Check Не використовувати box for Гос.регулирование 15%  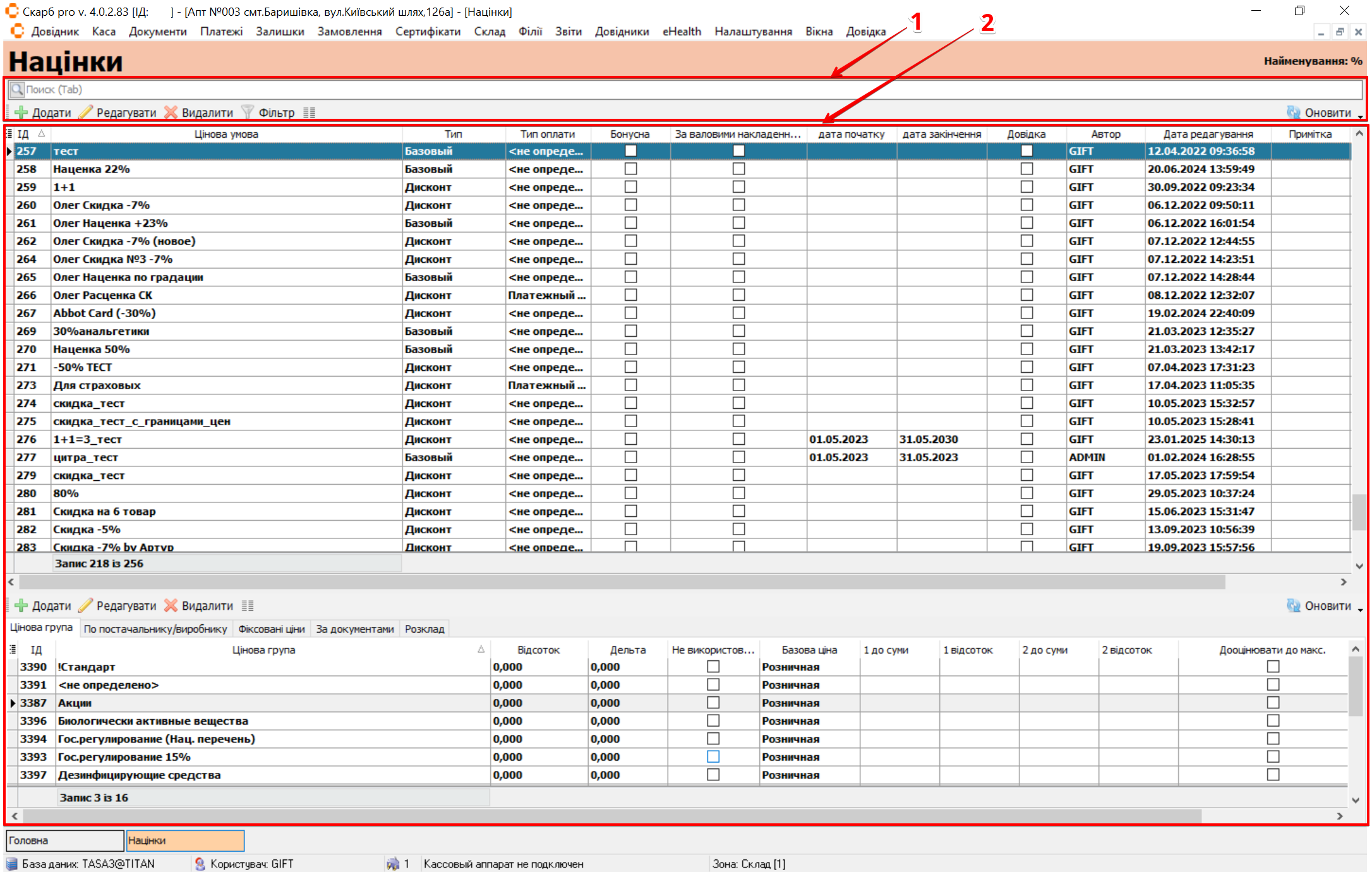pyautogui.click(x=713, y=756)
